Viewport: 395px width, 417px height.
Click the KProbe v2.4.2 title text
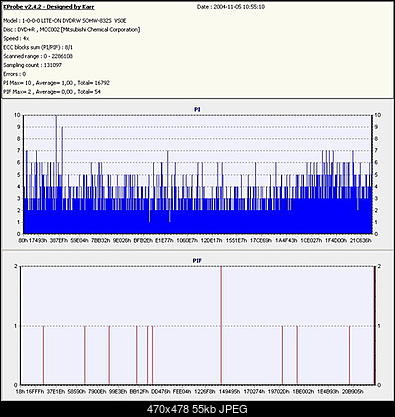[49, 7]
